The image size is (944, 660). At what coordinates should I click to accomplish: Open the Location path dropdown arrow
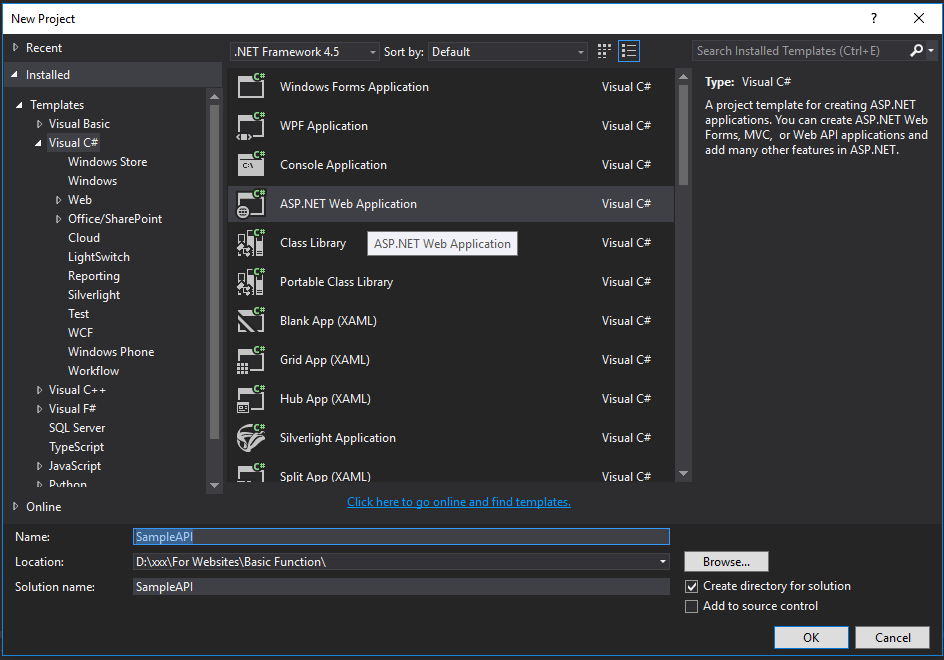661,561
